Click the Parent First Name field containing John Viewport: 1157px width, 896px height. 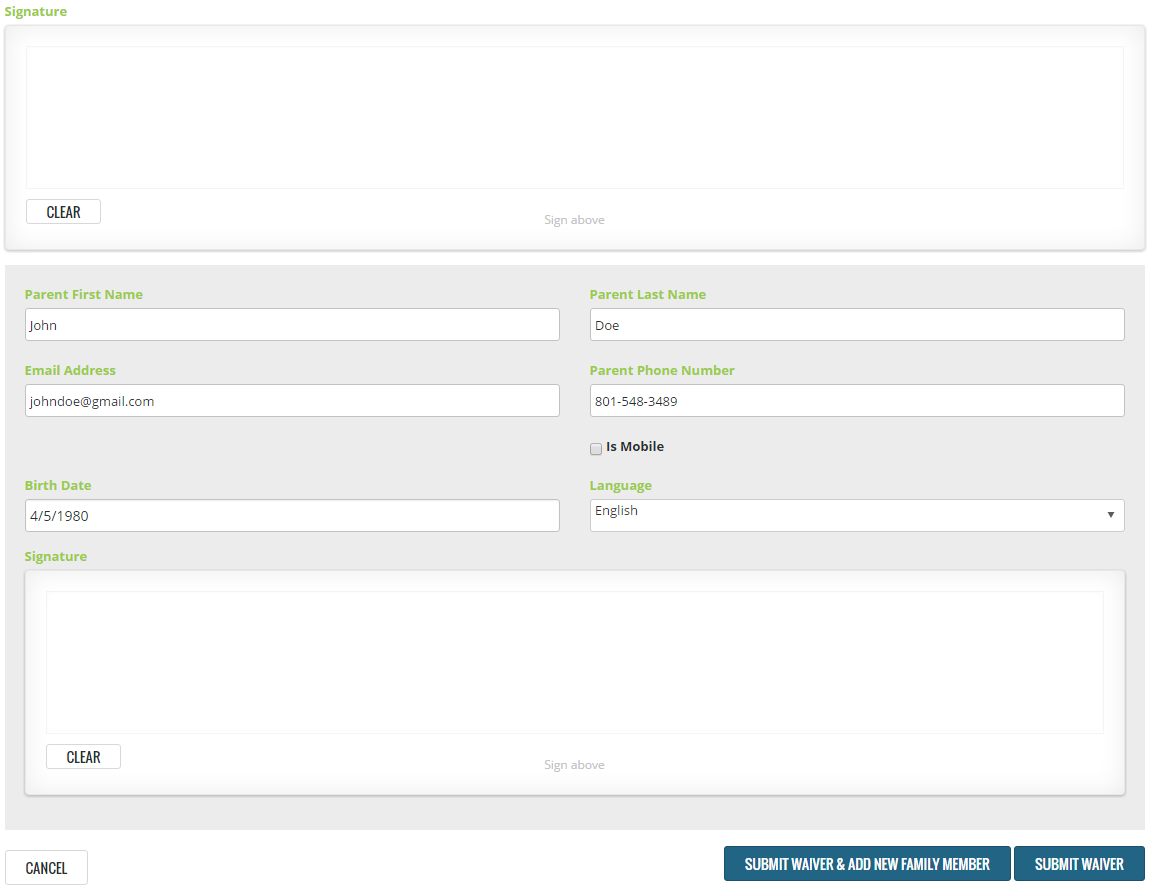tap(291, 325)
